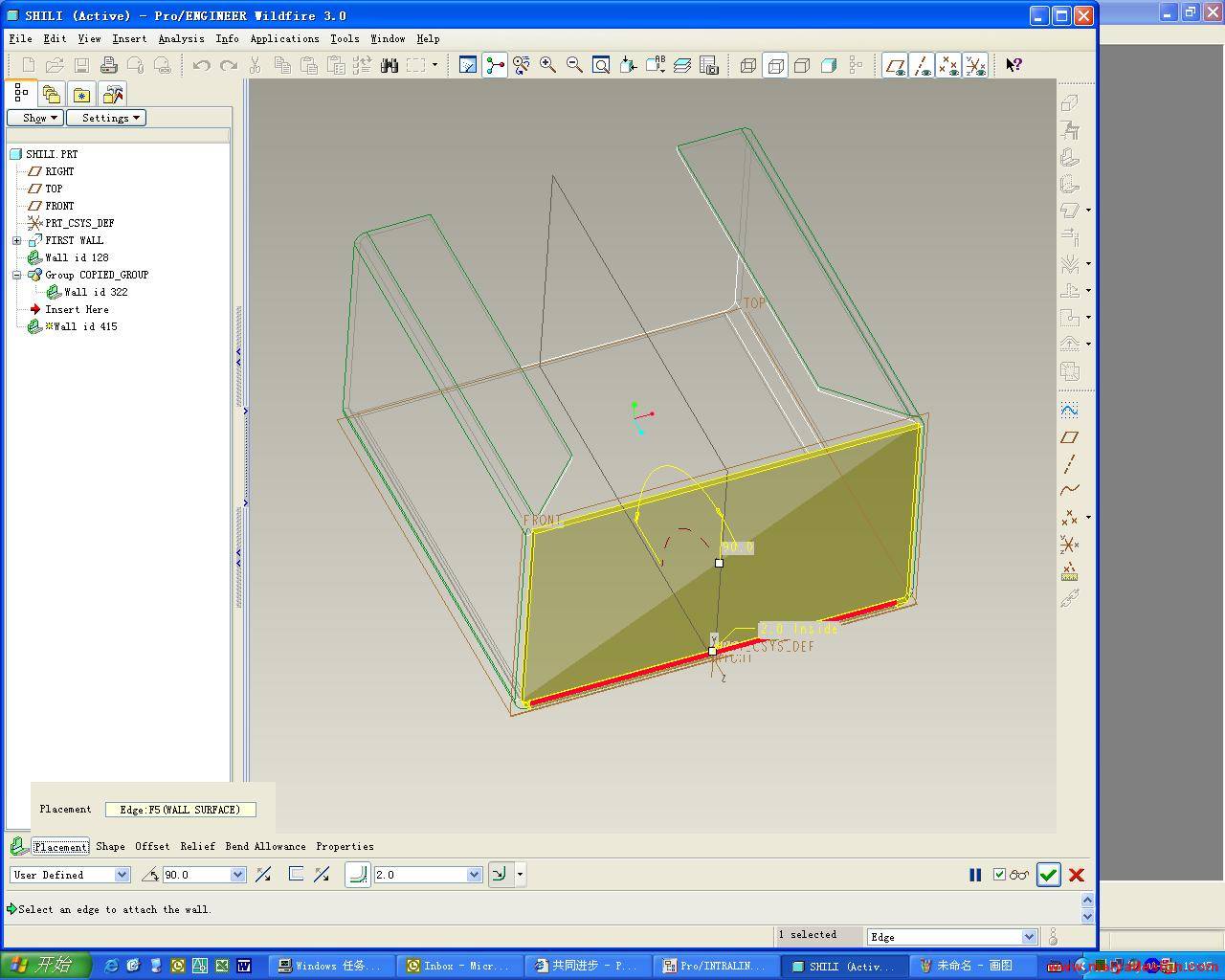
Task: Click the change thickness side icon
Action: coord(322,875)
